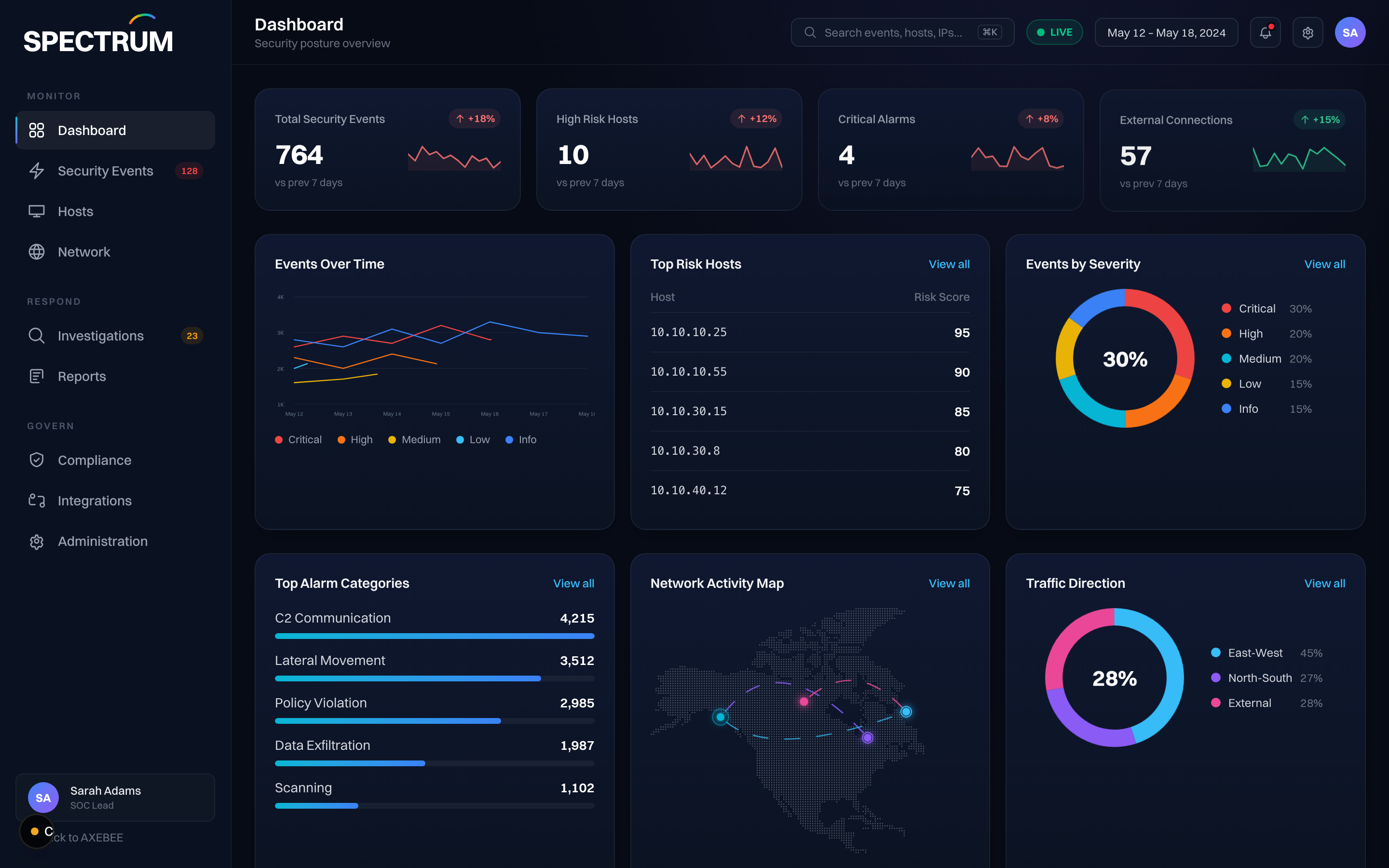Click the C2 Communication progress bar
Screen dimensions: 1389x868
click(435, 636)
